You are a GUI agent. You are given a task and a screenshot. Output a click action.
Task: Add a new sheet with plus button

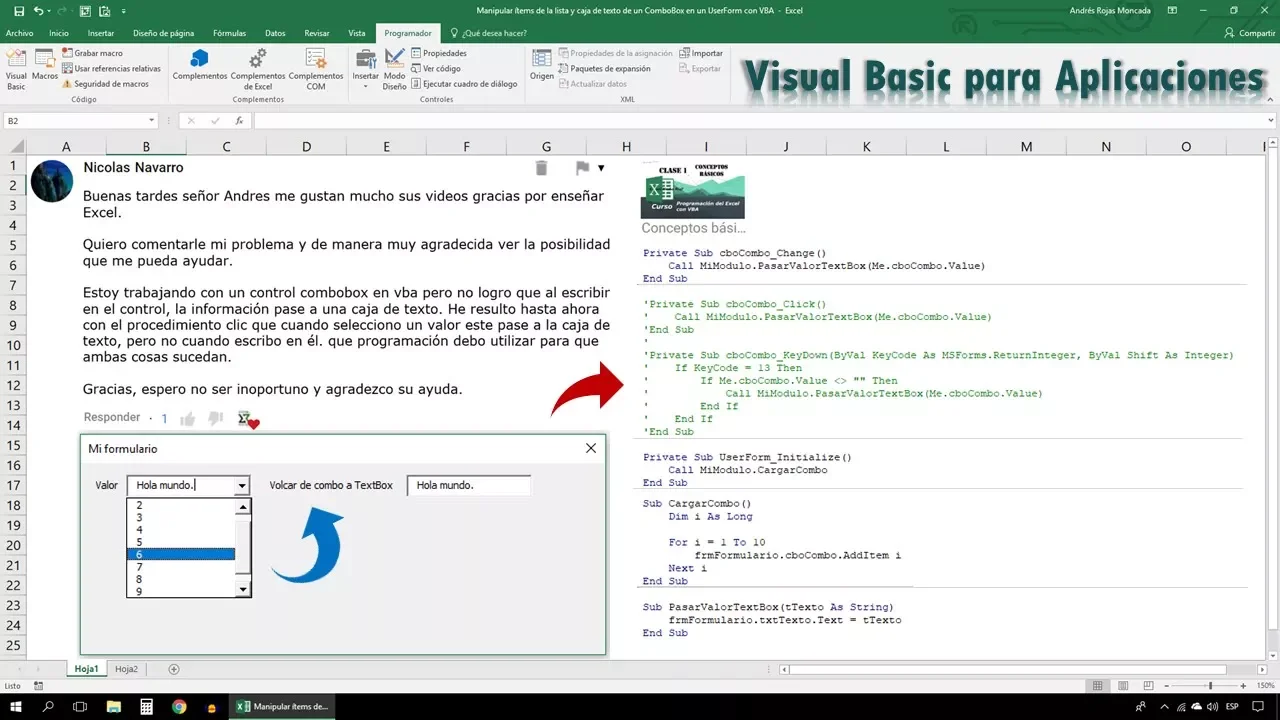pos(174,668)
